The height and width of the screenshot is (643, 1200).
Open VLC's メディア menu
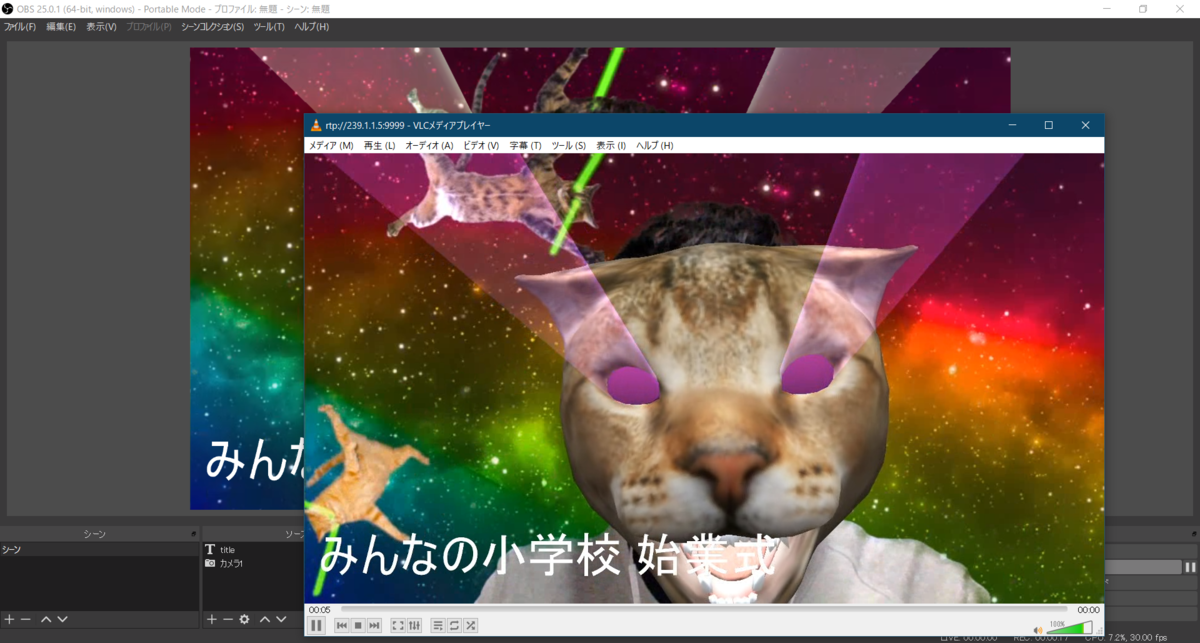coord(330,144)
